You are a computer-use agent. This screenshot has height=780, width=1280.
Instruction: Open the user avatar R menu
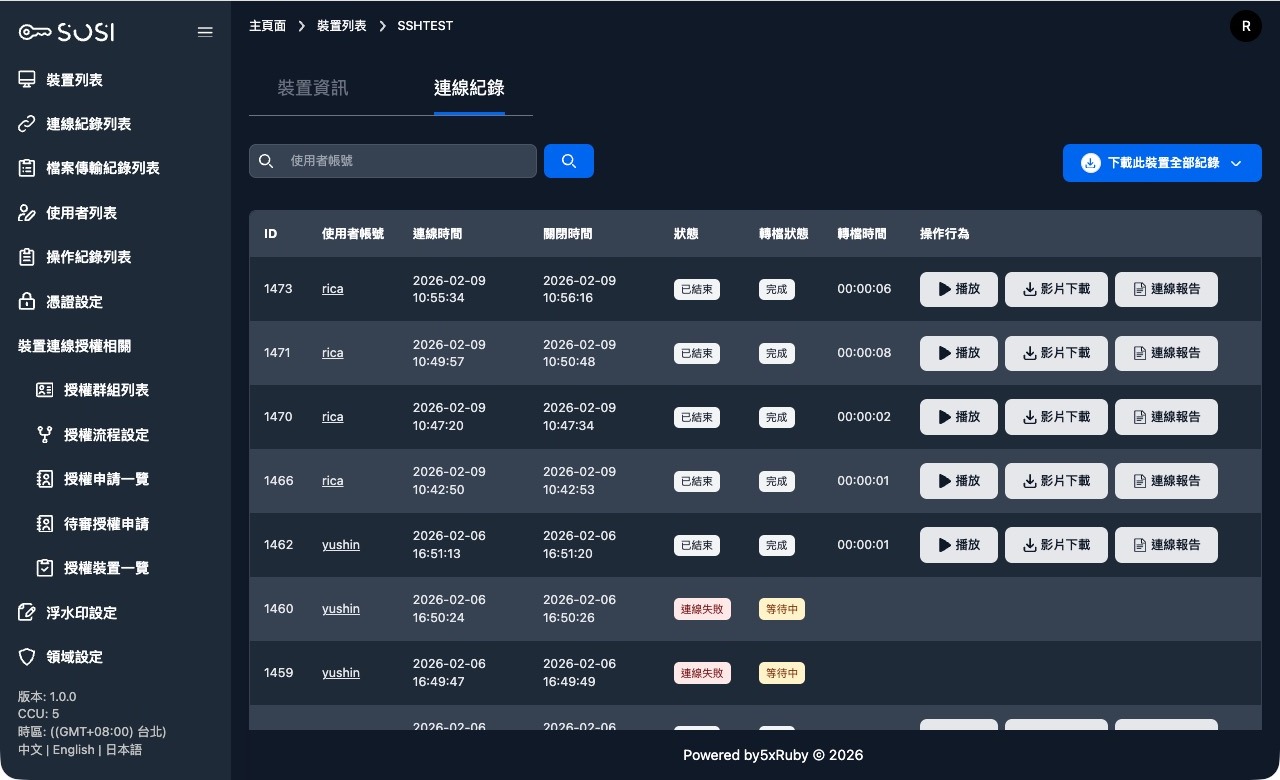point(1245,27)
